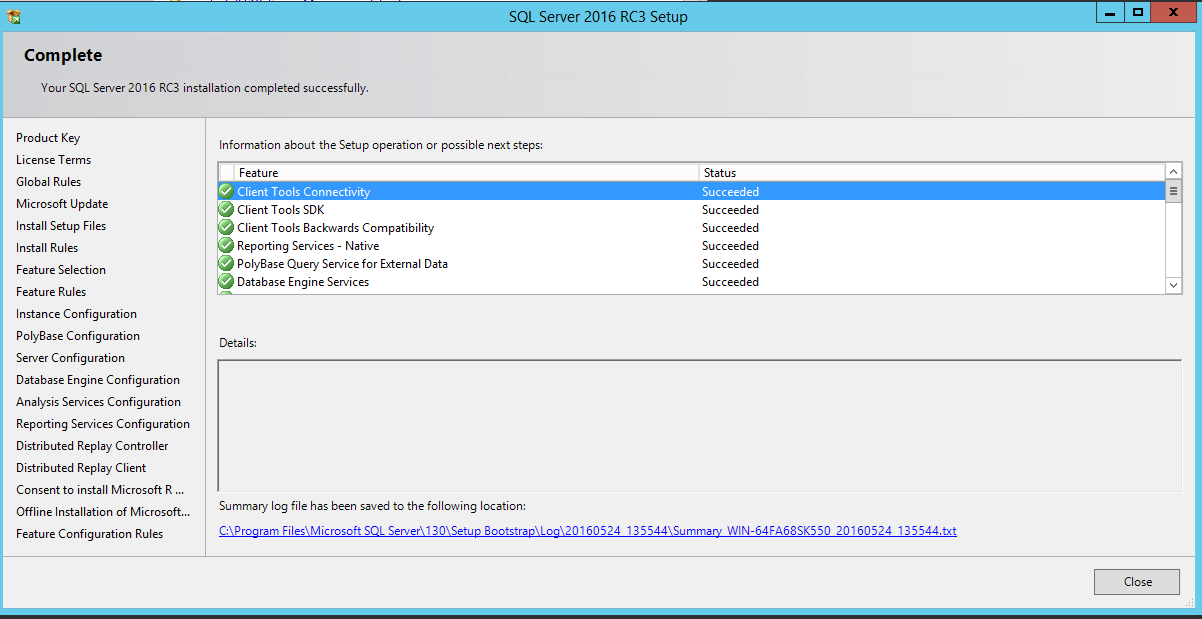The width and height of the screenshot is (1202, 619).
Task: Click the Product Key step in sidebar
Action: click(x=48, y=138)
